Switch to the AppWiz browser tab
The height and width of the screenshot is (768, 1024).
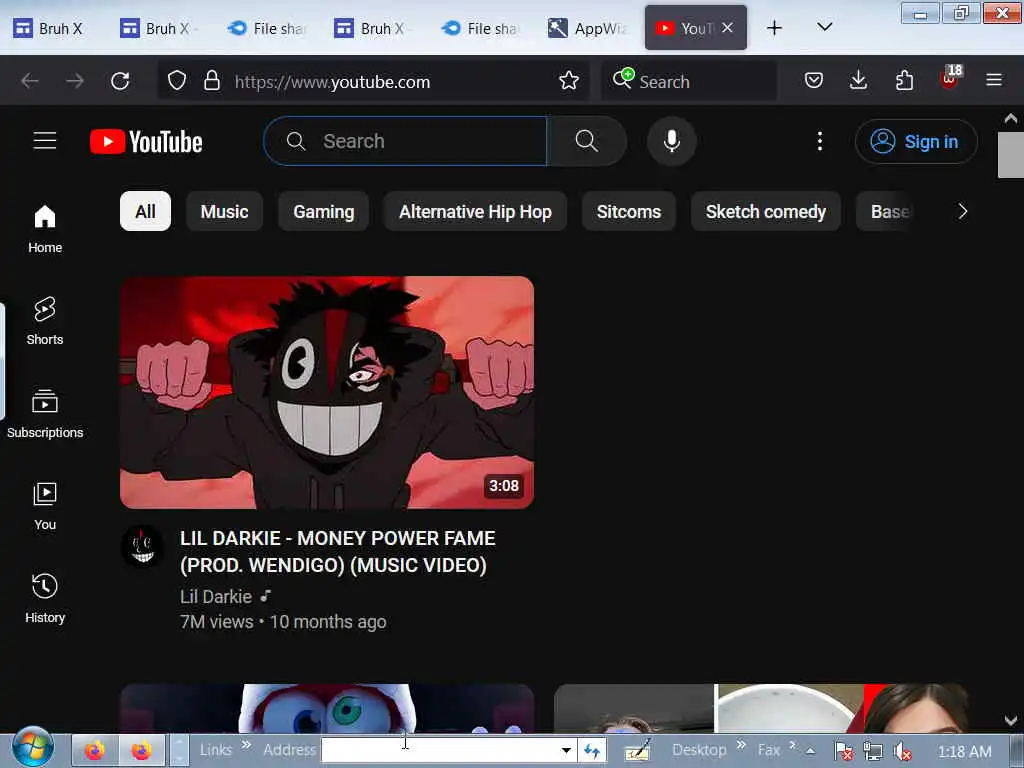[x=588, y=28]
